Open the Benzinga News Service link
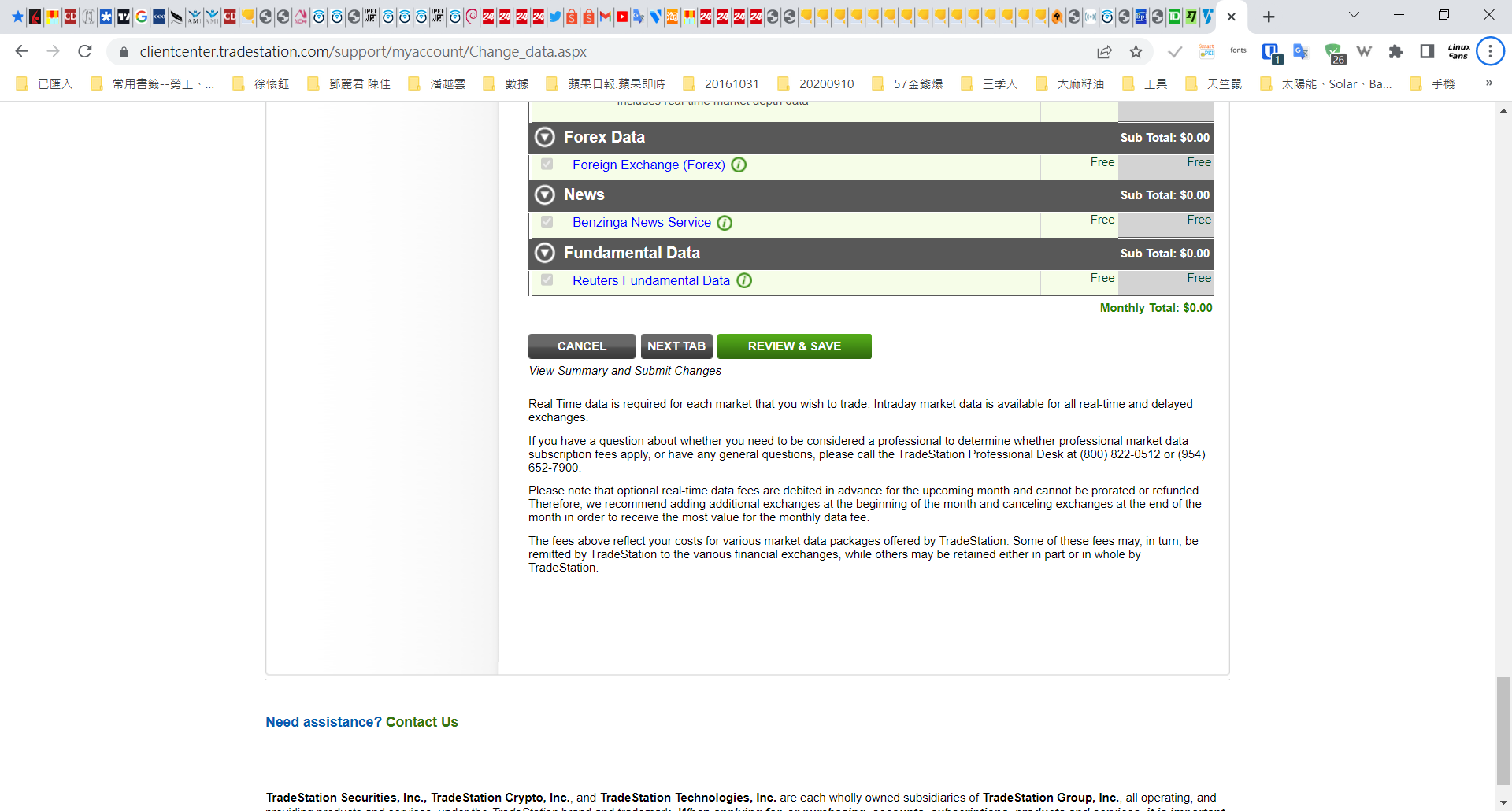 point(642,222)
